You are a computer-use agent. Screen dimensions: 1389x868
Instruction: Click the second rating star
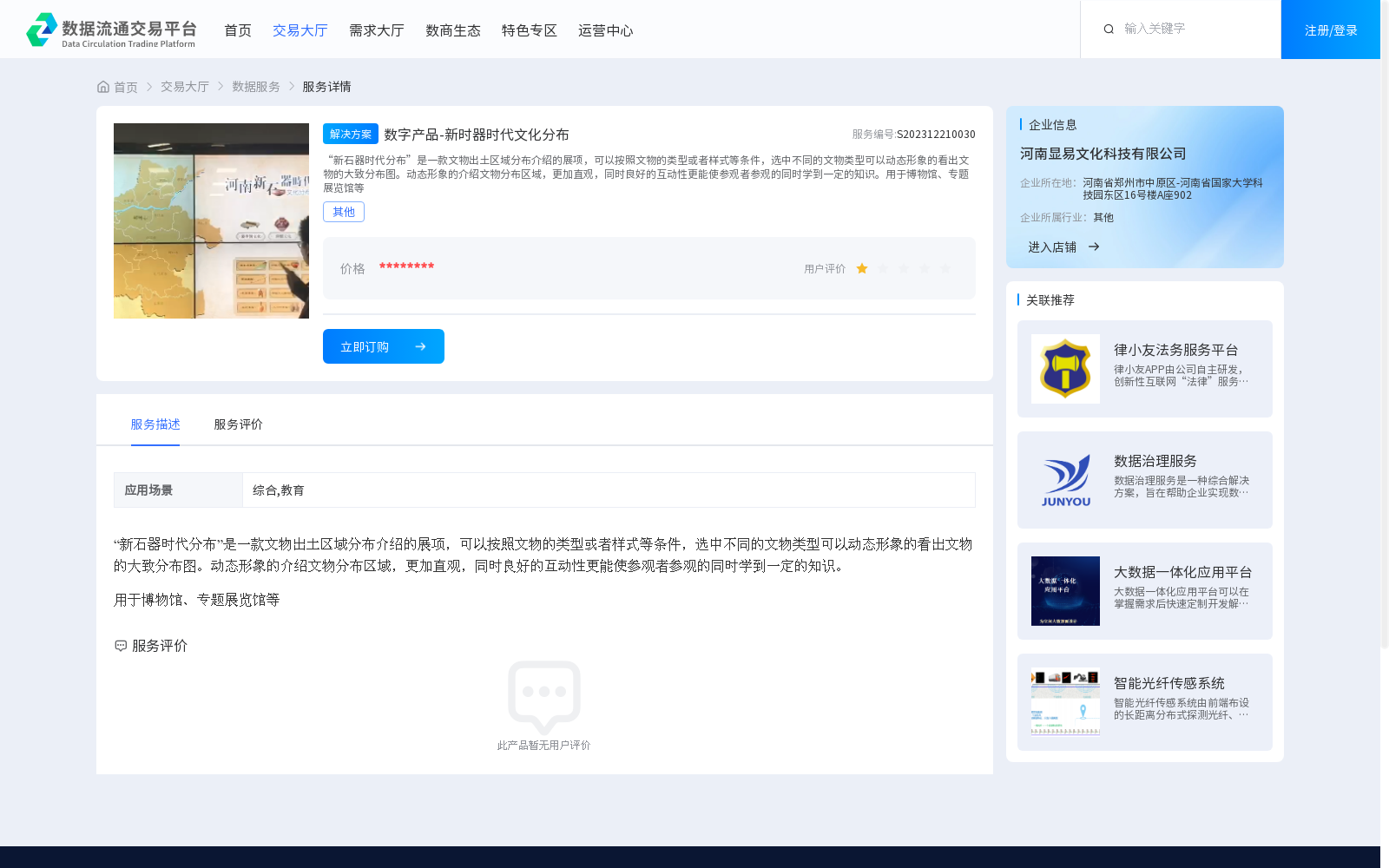(x=883, y=269)
